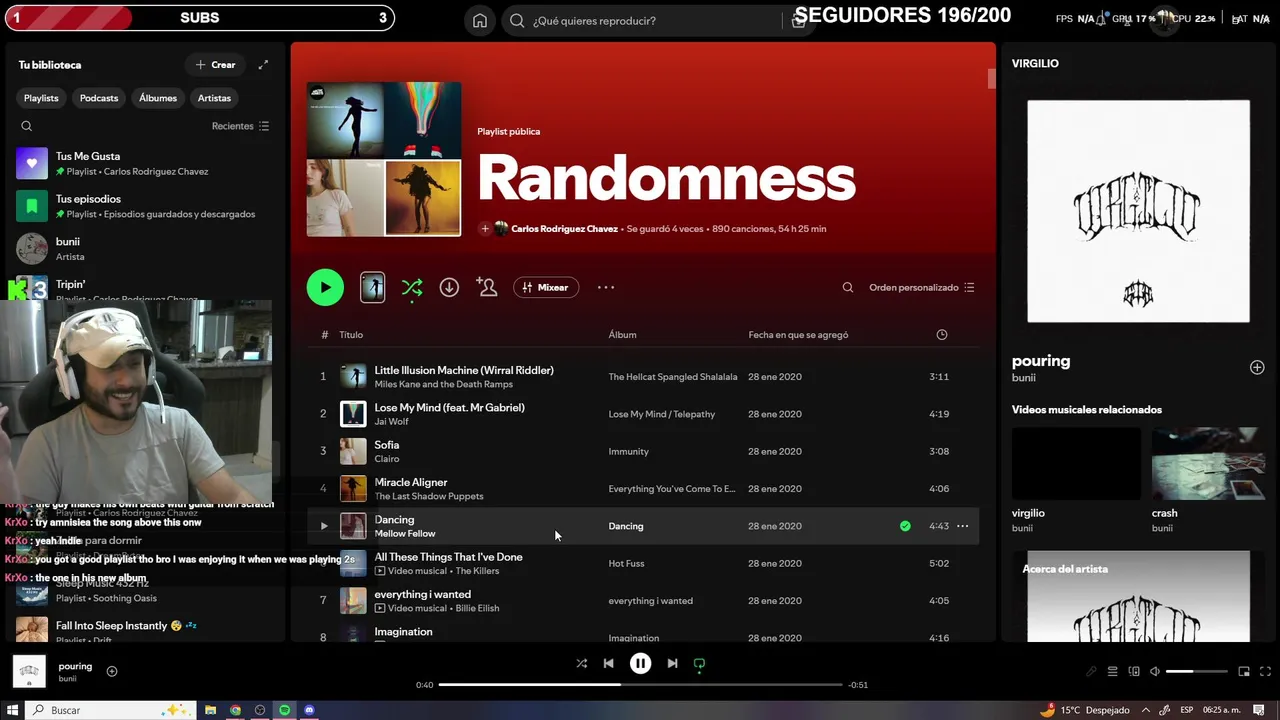Open playlist preview cover button beside play
The image size is (1280, 720).
[x=372, y=287]
